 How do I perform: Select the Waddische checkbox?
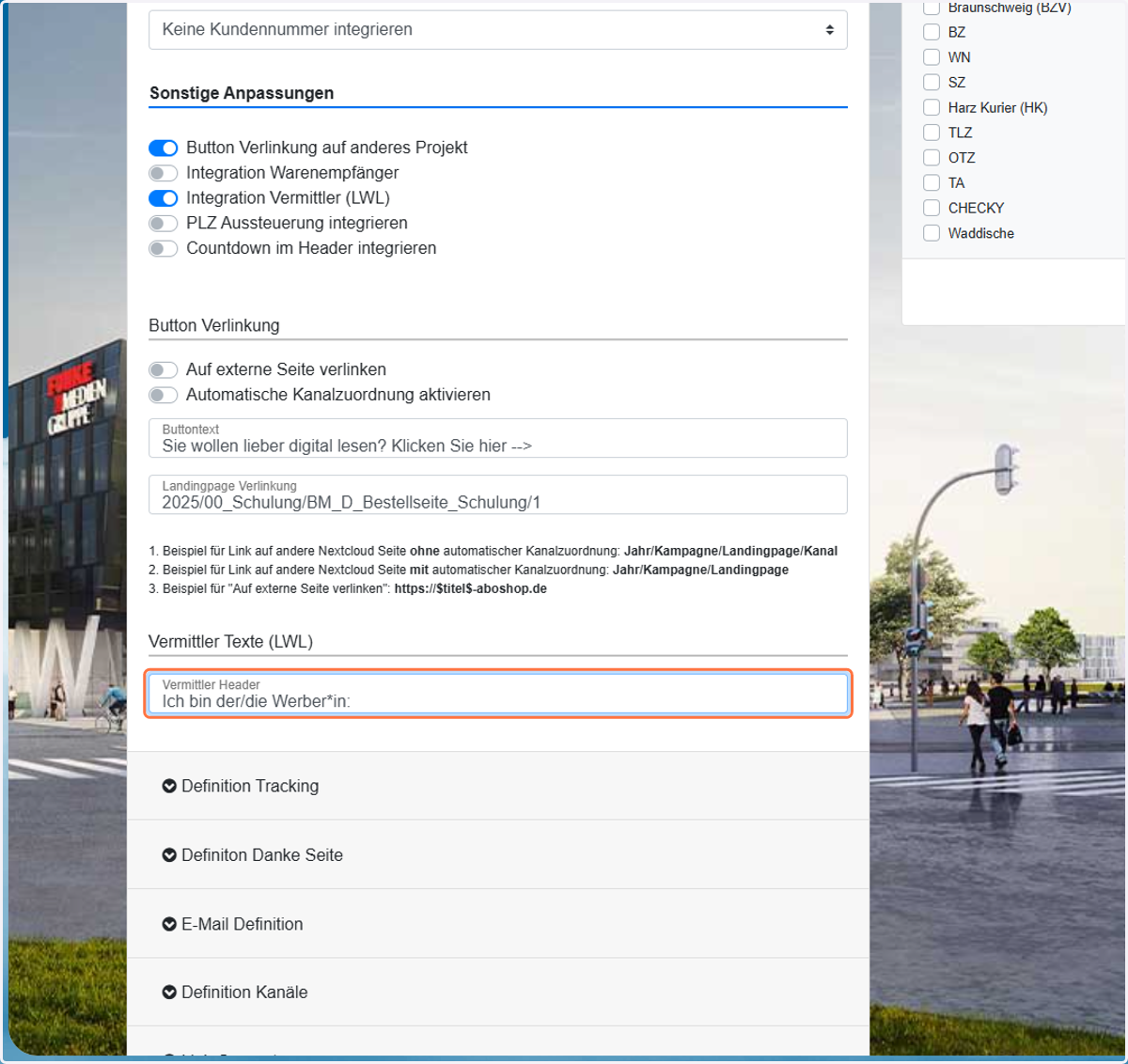[932, 233]
